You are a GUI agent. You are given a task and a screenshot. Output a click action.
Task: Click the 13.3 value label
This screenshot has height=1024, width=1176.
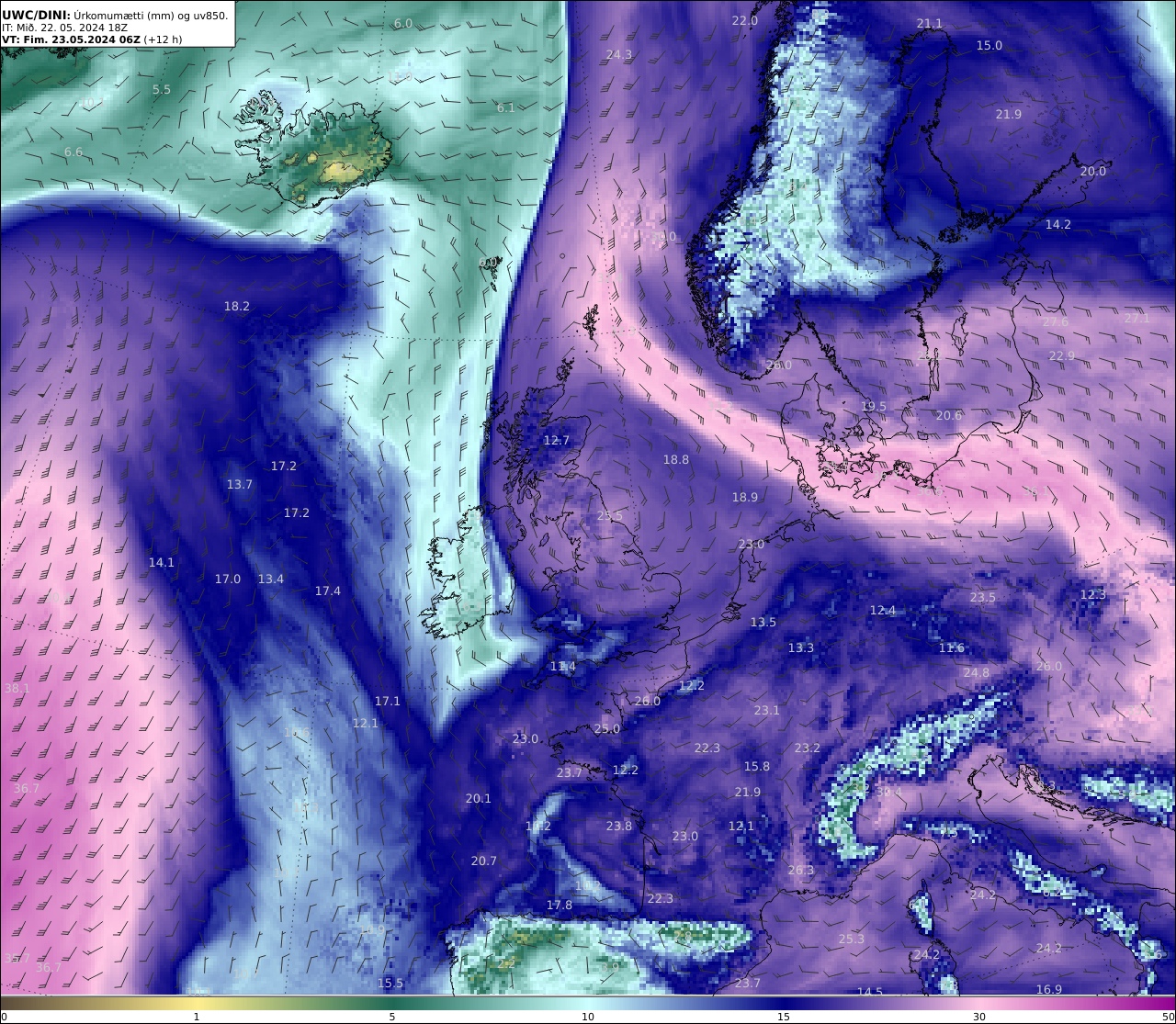pos(800,647)
